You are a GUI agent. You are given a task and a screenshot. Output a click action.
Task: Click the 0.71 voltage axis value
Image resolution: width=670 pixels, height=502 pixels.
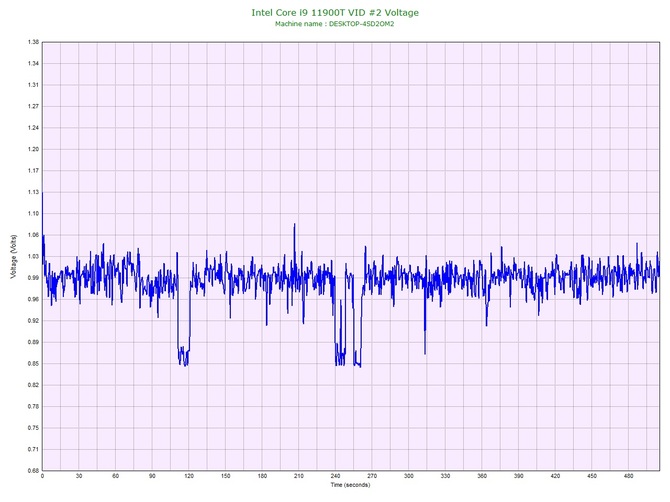[x=33, y=449]
